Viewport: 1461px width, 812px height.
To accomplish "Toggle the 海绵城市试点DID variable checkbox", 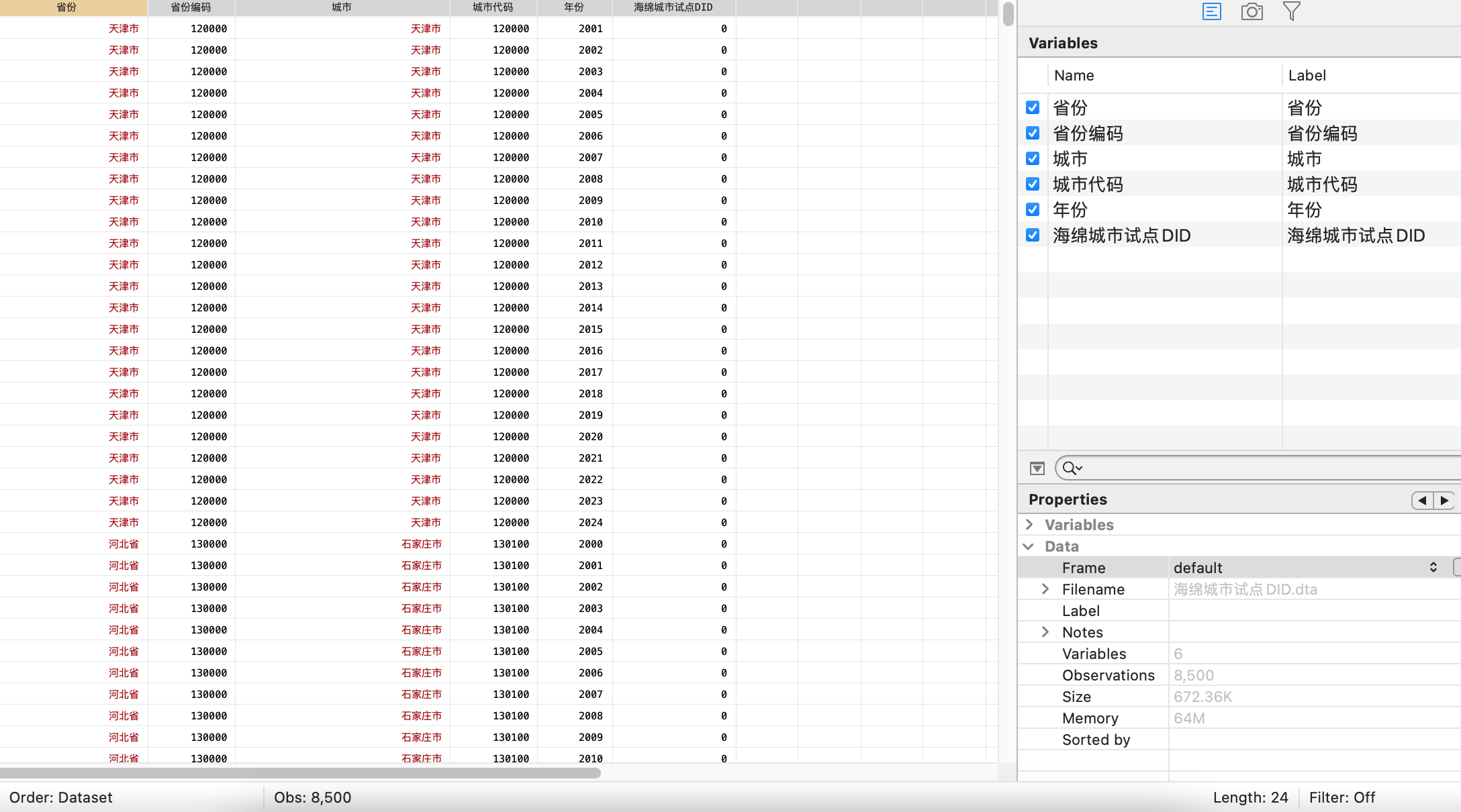I will [1033, 235].
